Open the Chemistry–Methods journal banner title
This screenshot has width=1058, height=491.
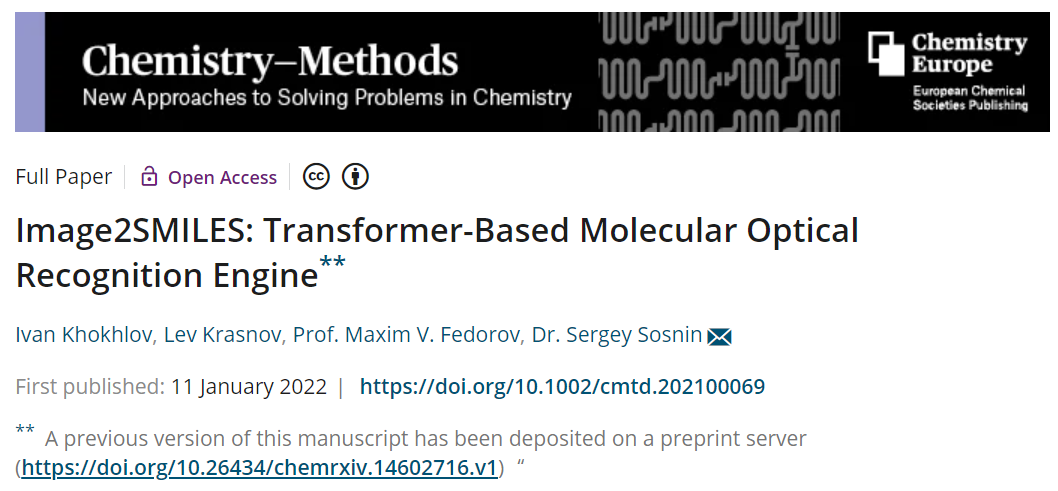[270, 62]
